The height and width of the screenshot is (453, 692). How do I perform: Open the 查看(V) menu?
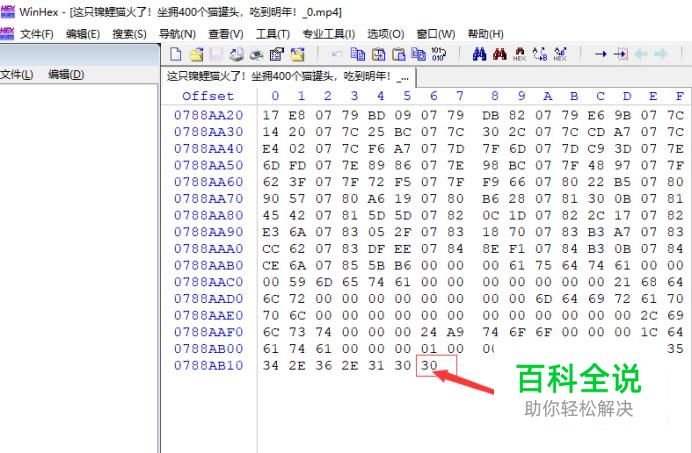click(x=226, y=34)
